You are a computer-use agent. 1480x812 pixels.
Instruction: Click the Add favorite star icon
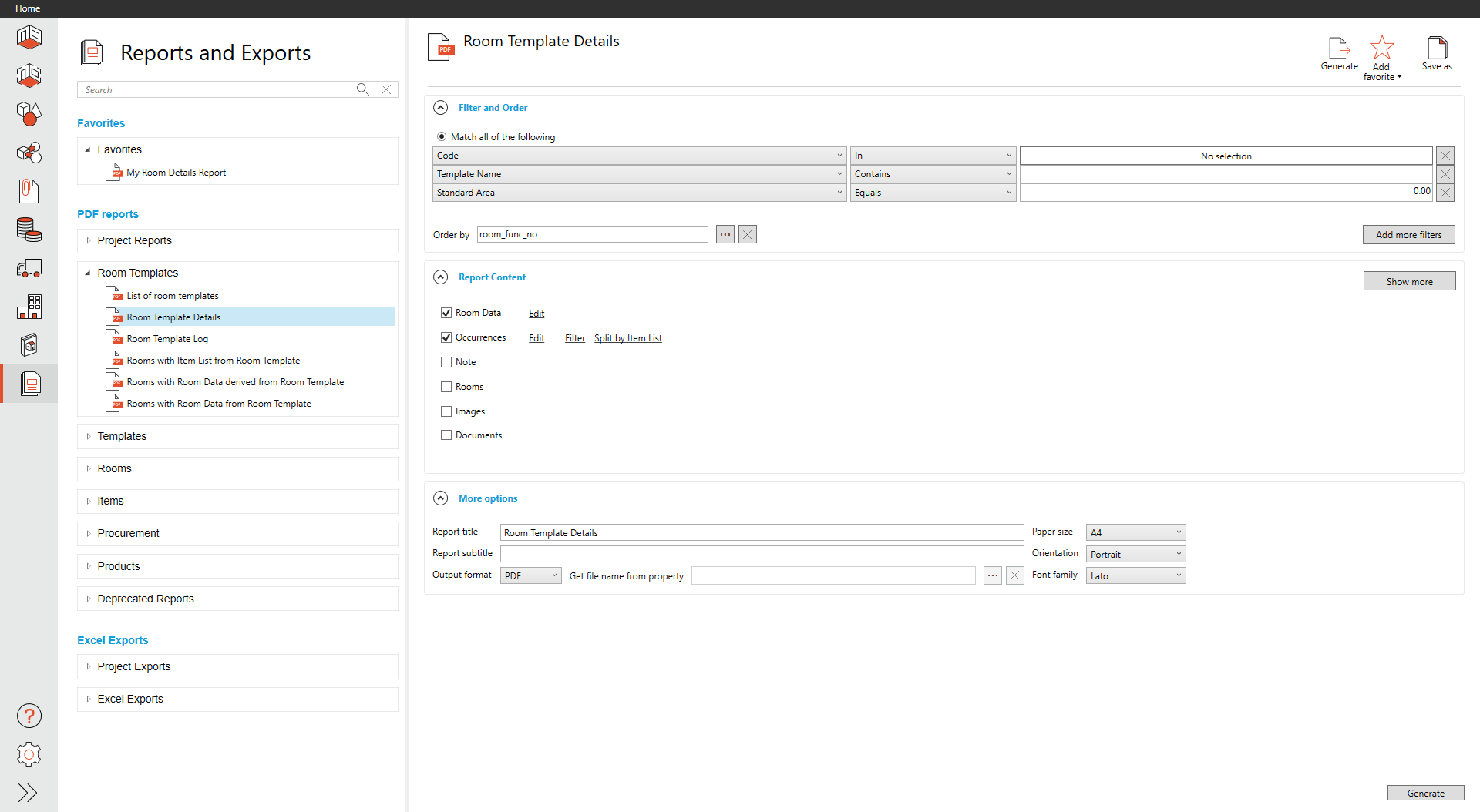(x=1381, y=49)
